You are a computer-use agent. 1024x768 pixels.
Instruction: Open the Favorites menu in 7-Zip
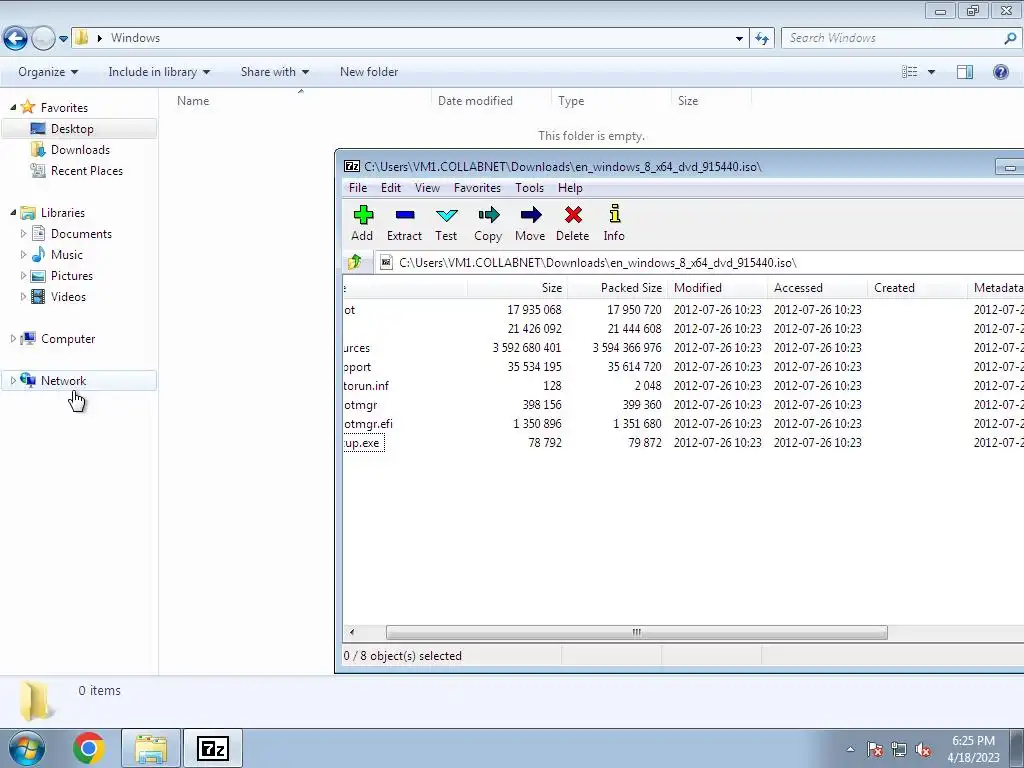tap(477, 188)
